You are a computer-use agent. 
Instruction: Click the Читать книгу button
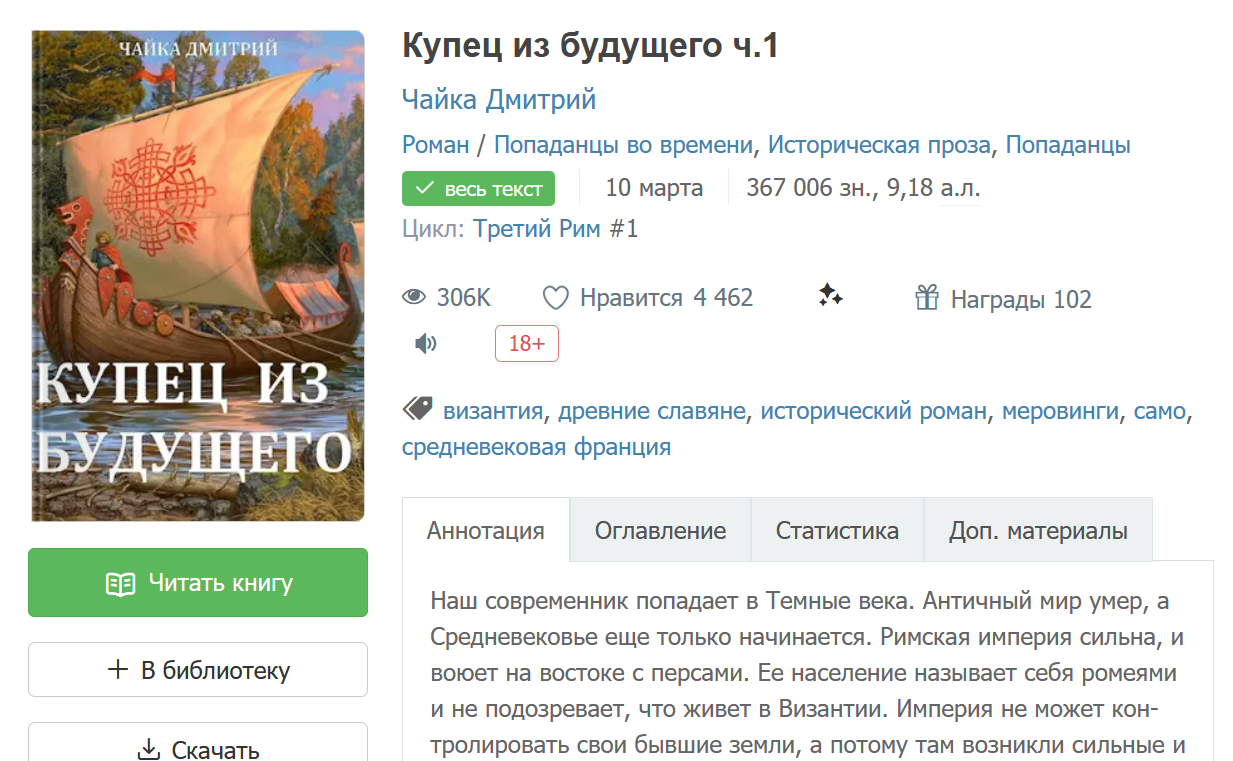198,583
